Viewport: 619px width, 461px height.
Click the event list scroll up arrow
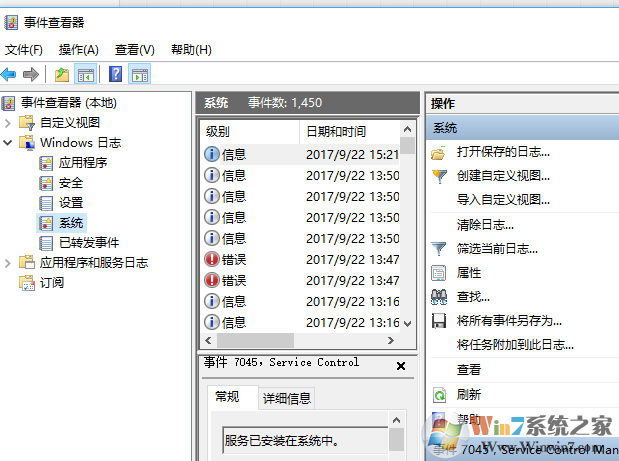pos(408,129)
